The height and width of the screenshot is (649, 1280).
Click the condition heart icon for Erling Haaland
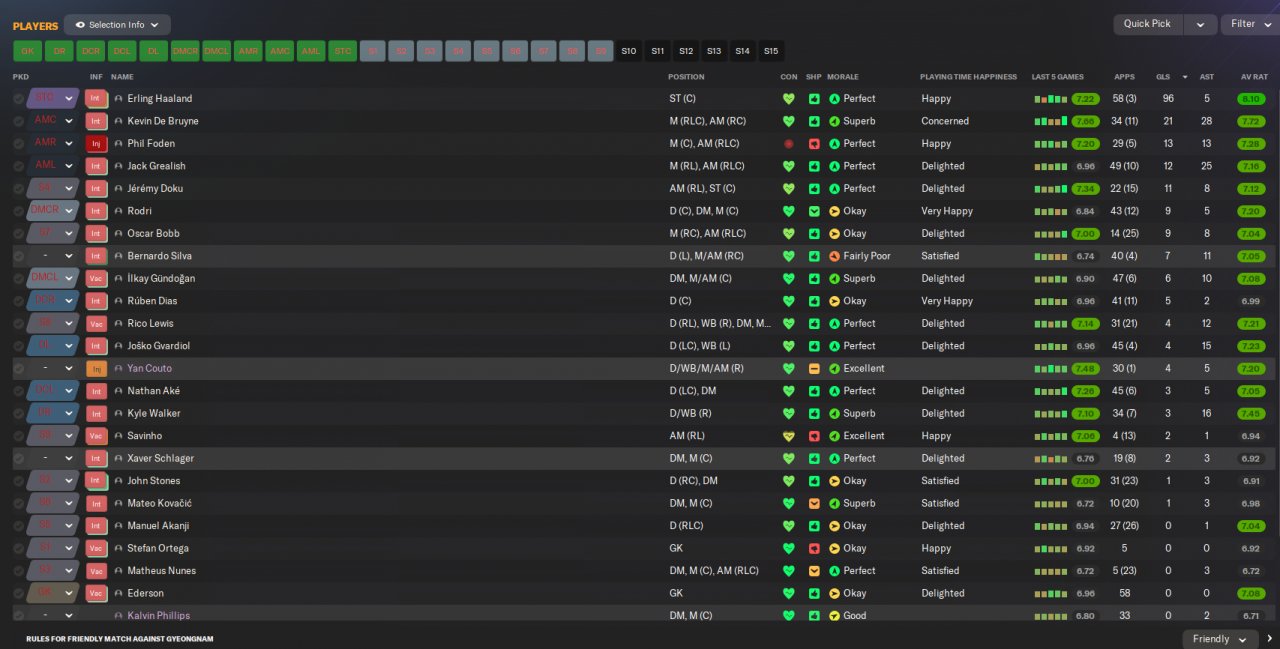[789, 99]
